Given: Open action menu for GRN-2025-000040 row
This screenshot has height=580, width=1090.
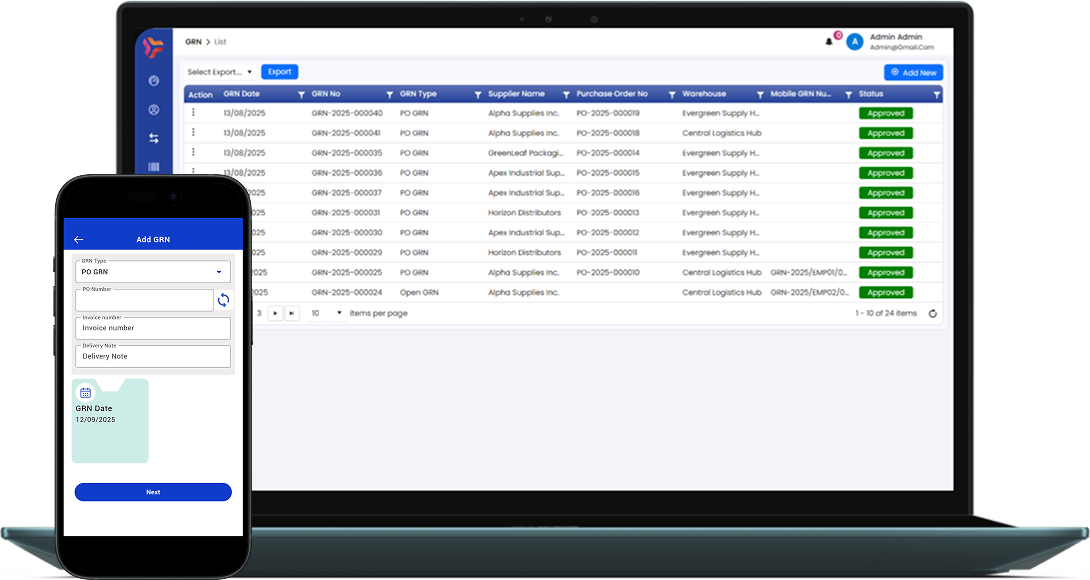Looking at the screenshot, I should [193, 113].
